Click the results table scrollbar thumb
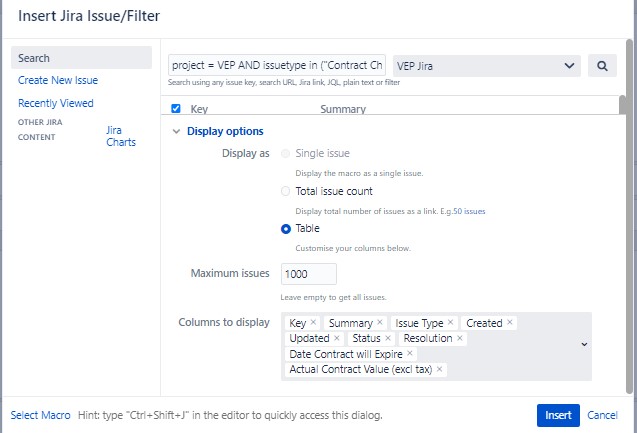 click(622, 105)
